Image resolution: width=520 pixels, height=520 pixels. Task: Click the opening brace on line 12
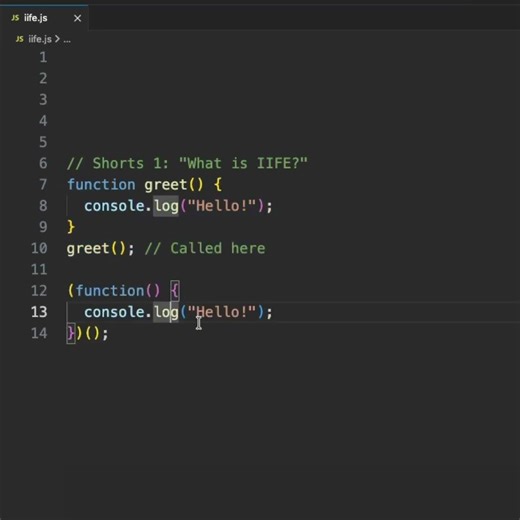click(x=175, y=291)
